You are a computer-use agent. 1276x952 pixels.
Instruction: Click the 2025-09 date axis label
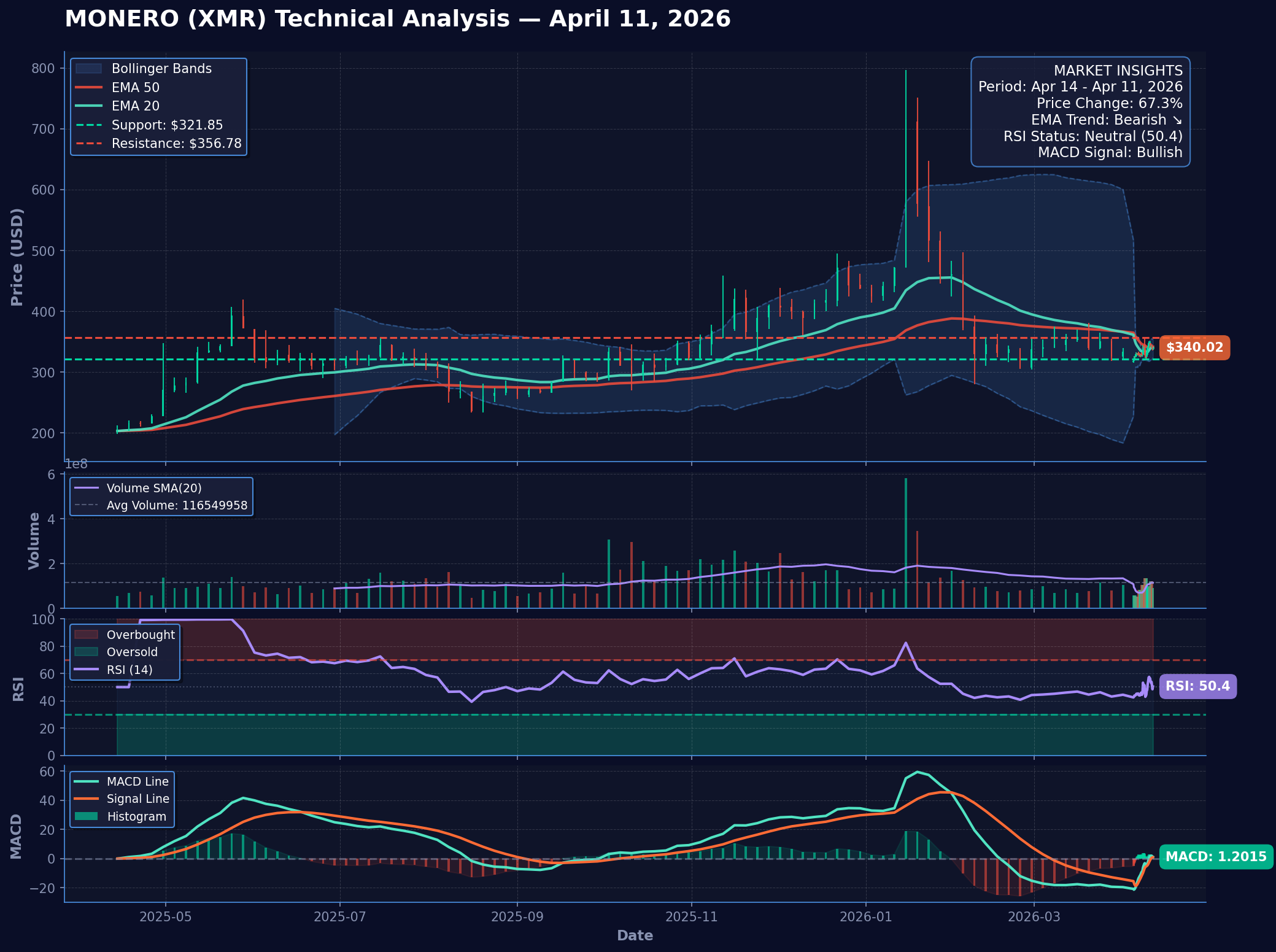[x=517, y=917]
